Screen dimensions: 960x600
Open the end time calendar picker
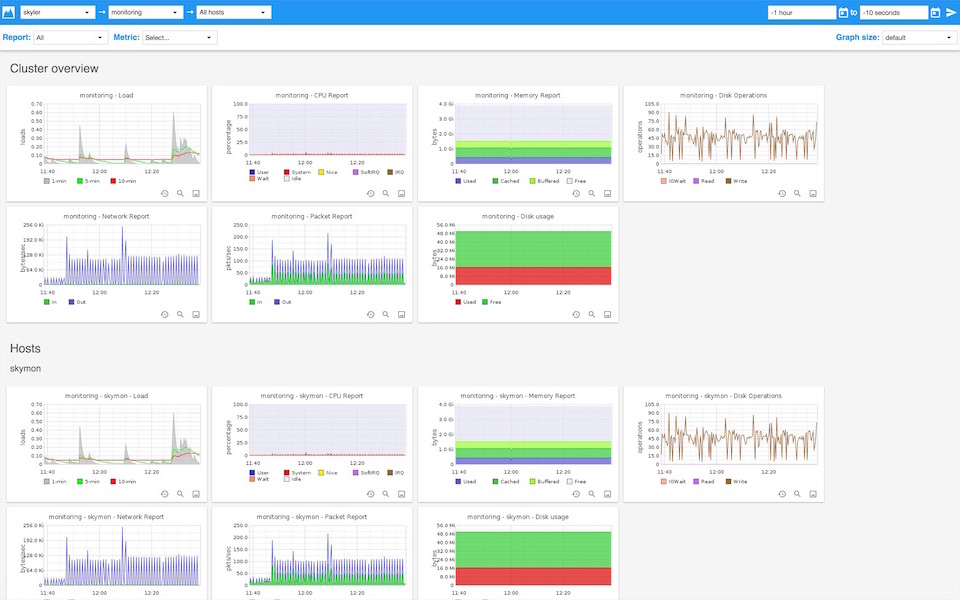936,12
